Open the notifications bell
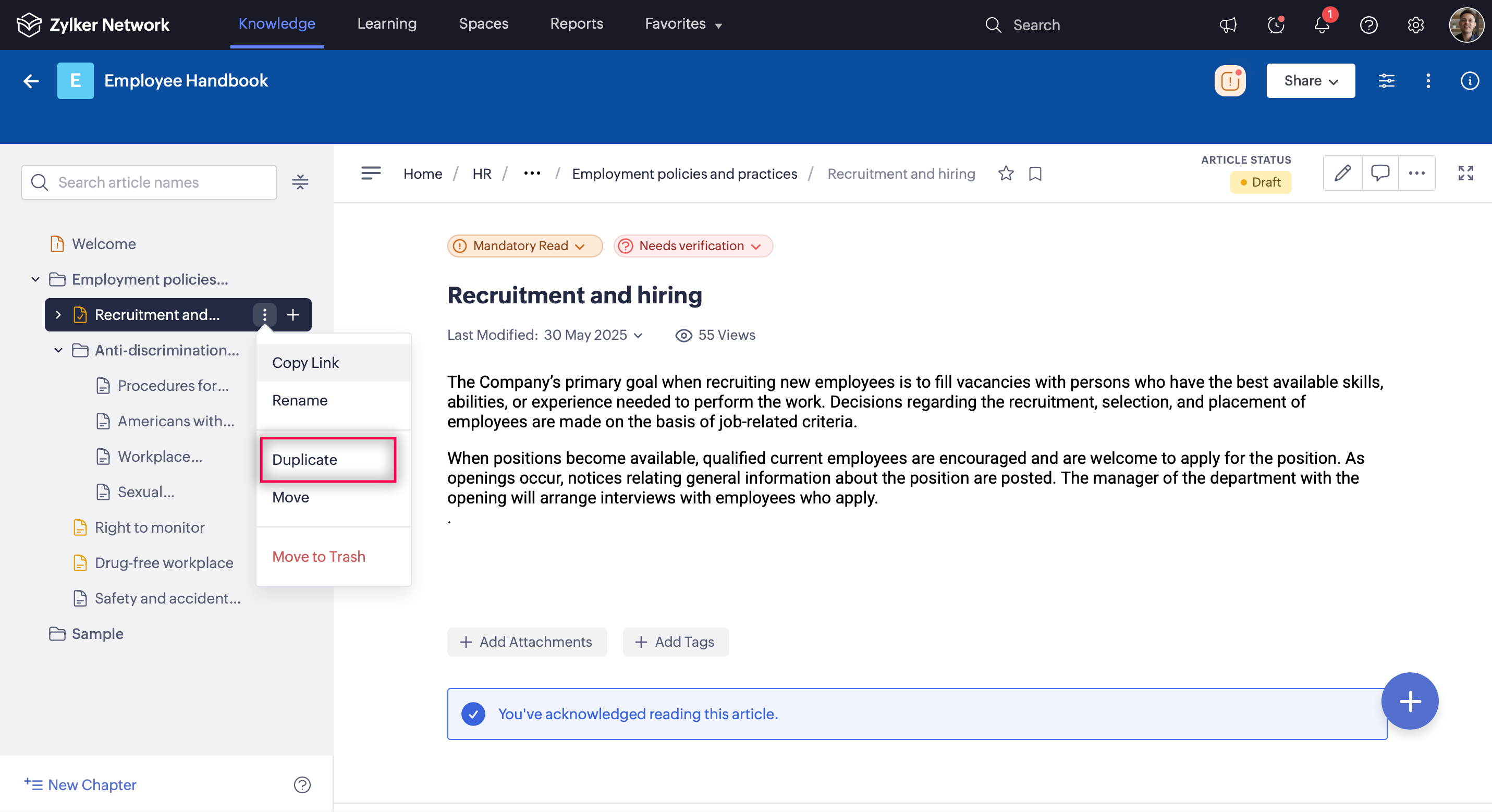The height and width of the screenshot is (812, 1492). [1322, 25]
